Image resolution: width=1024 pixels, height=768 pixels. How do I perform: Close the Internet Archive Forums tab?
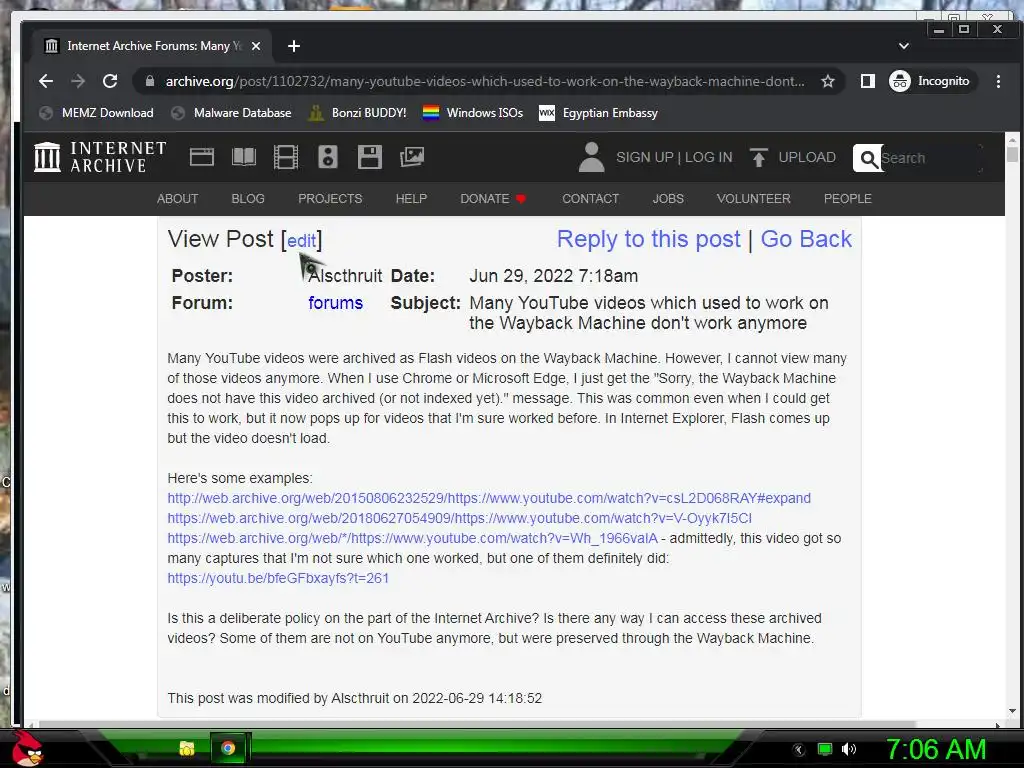256,46
